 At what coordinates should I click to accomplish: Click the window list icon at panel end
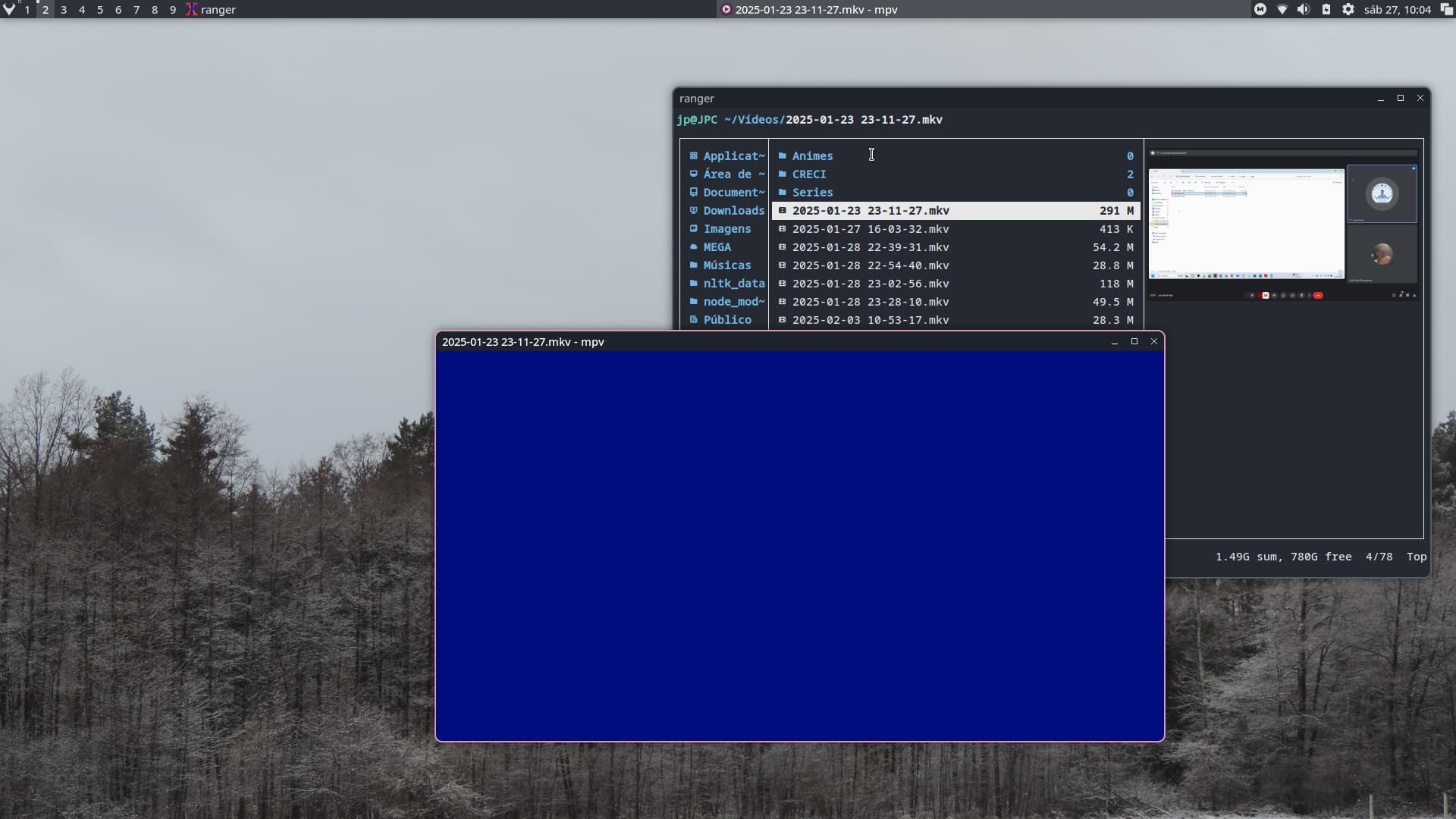tap(1446, 10)
